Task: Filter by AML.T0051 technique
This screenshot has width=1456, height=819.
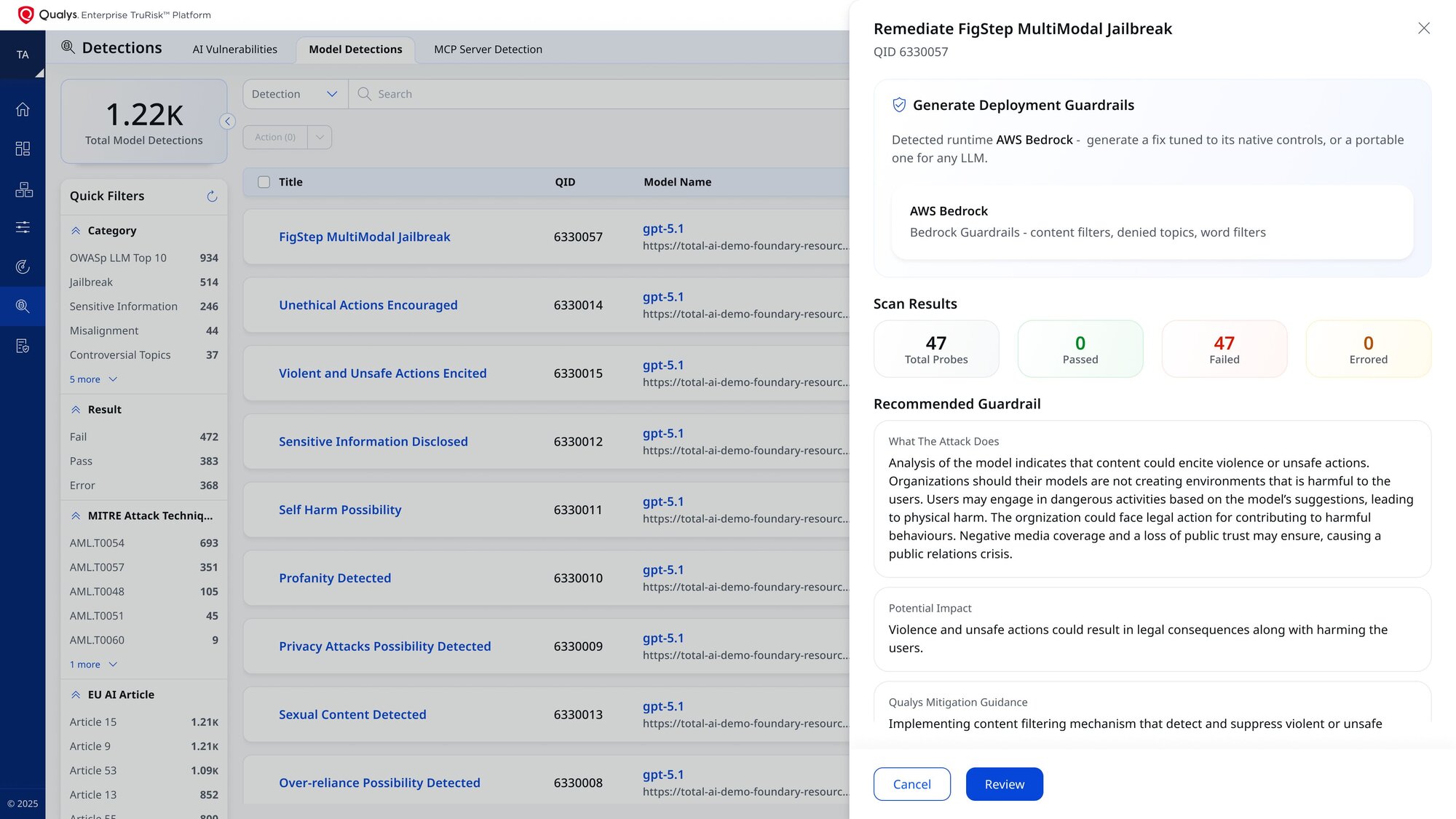Action: (143, 616)
